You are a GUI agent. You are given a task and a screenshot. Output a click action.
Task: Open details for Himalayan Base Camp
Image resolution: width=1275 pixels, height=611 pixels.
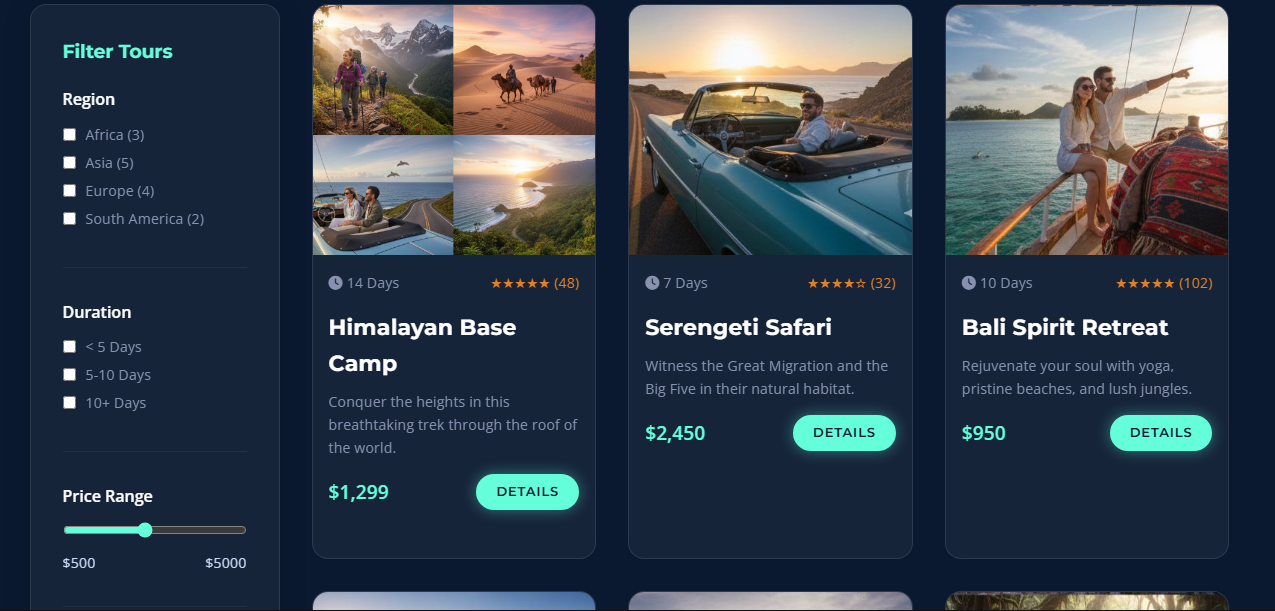tap(527, 492)
